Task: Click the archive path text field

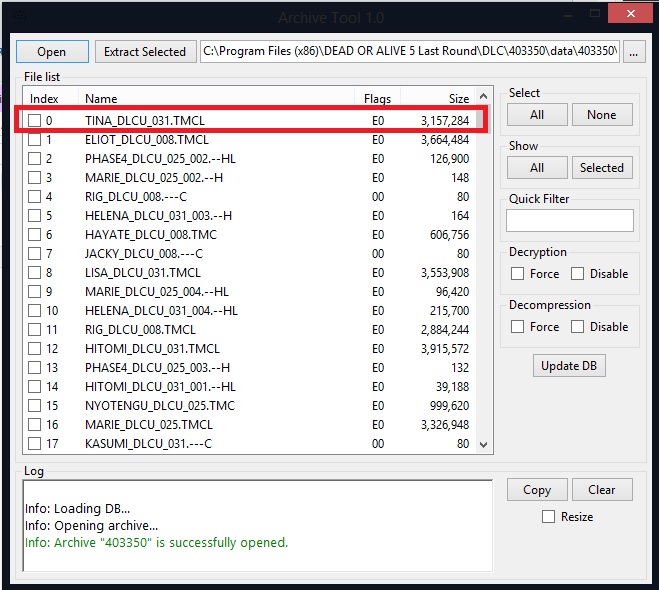Action: (410, 52)
